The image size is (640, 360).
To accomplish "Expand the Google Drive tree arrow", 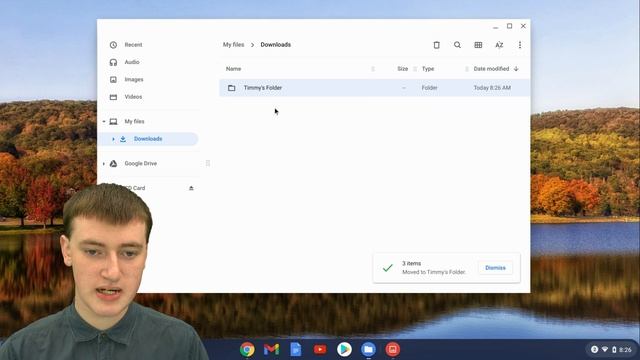I will pos(104,164).
